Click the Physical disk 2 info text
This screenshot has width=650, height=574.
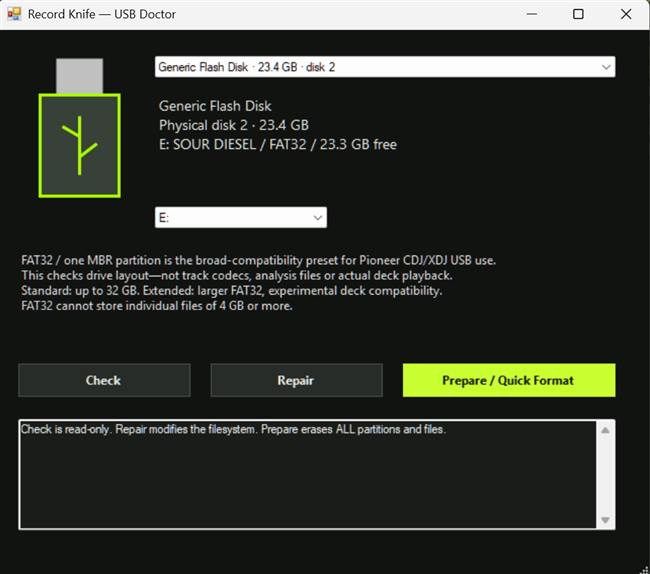click(234, 125)
